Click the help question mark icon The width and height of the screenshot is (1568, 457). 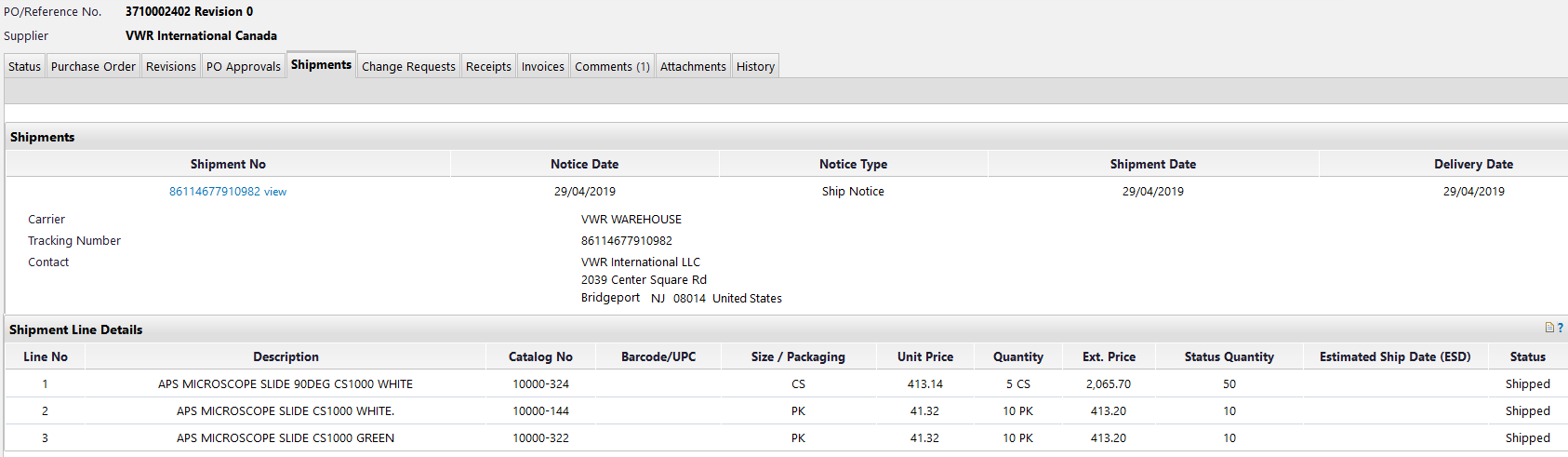click(1561, 328)
